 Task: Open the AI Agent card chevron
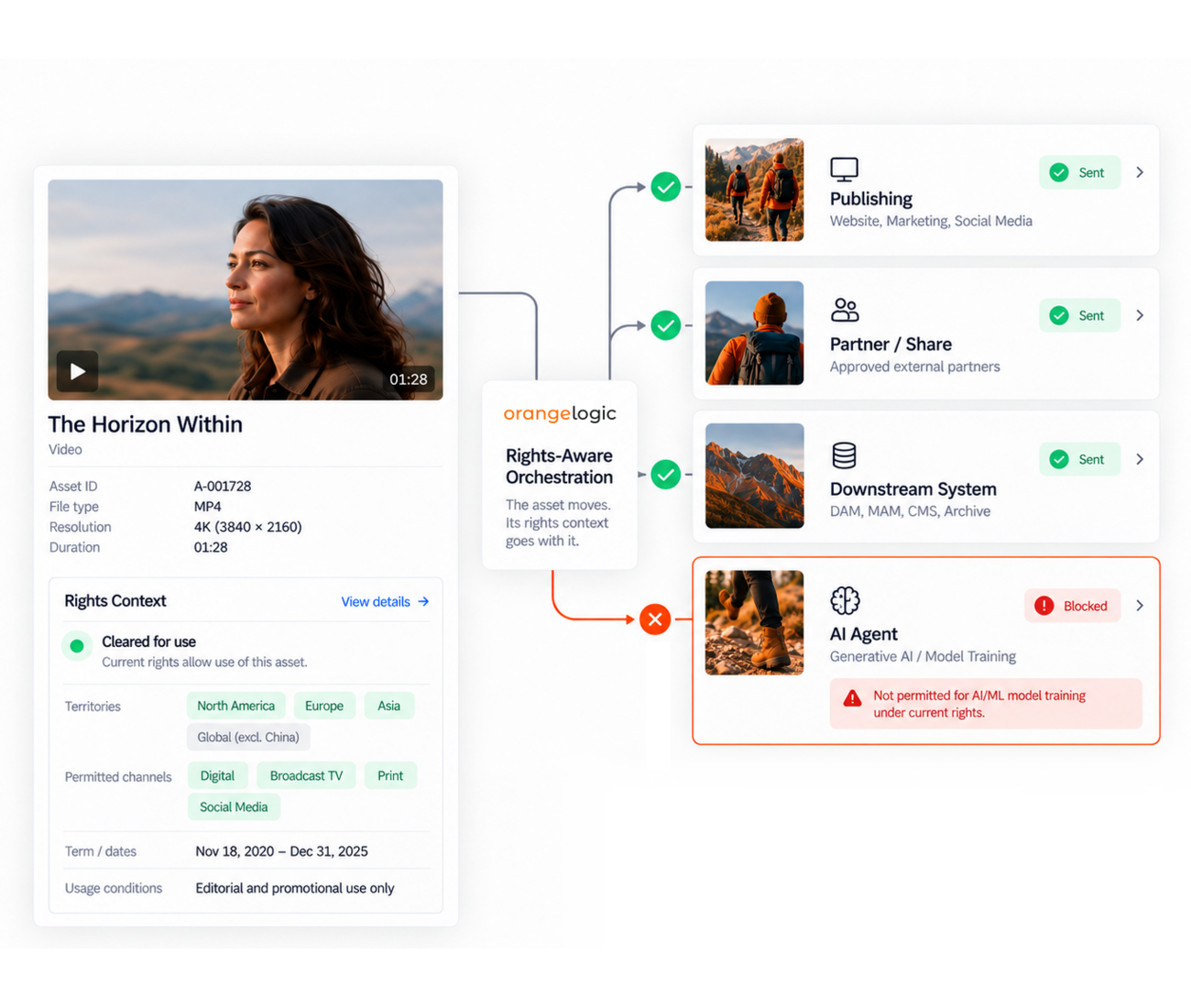click(1140, 606)
